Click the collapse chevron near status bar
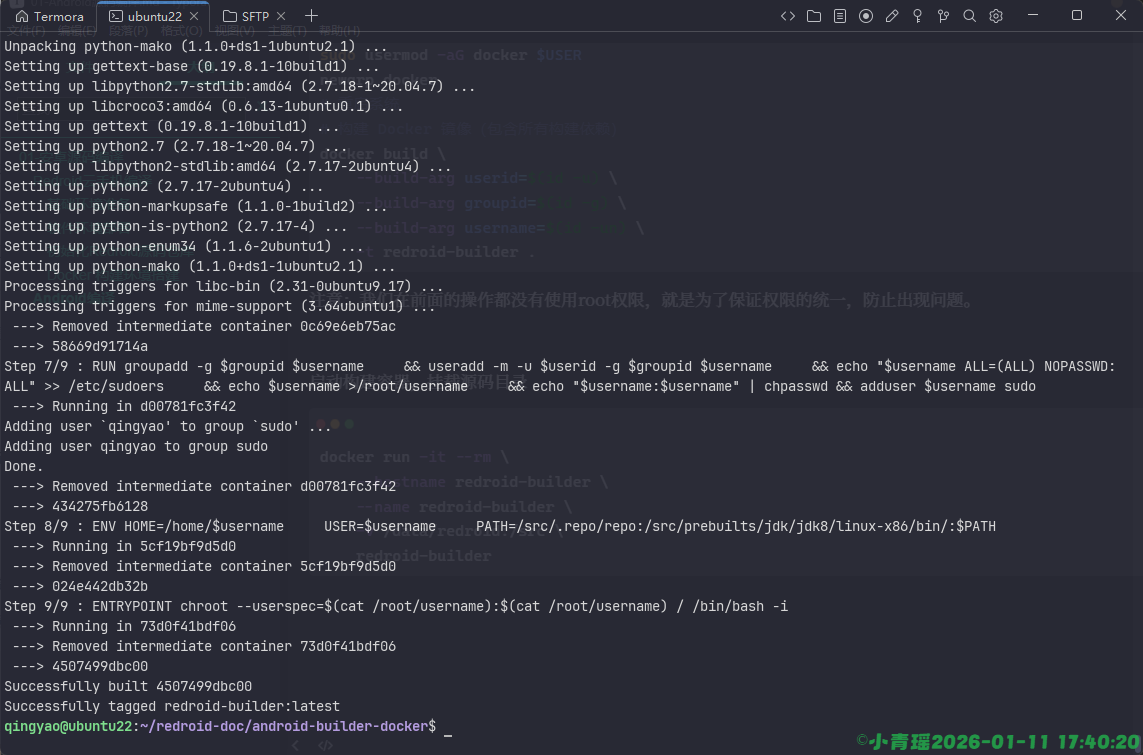Viewport: 1143px width, 755px height. [296, 745]
